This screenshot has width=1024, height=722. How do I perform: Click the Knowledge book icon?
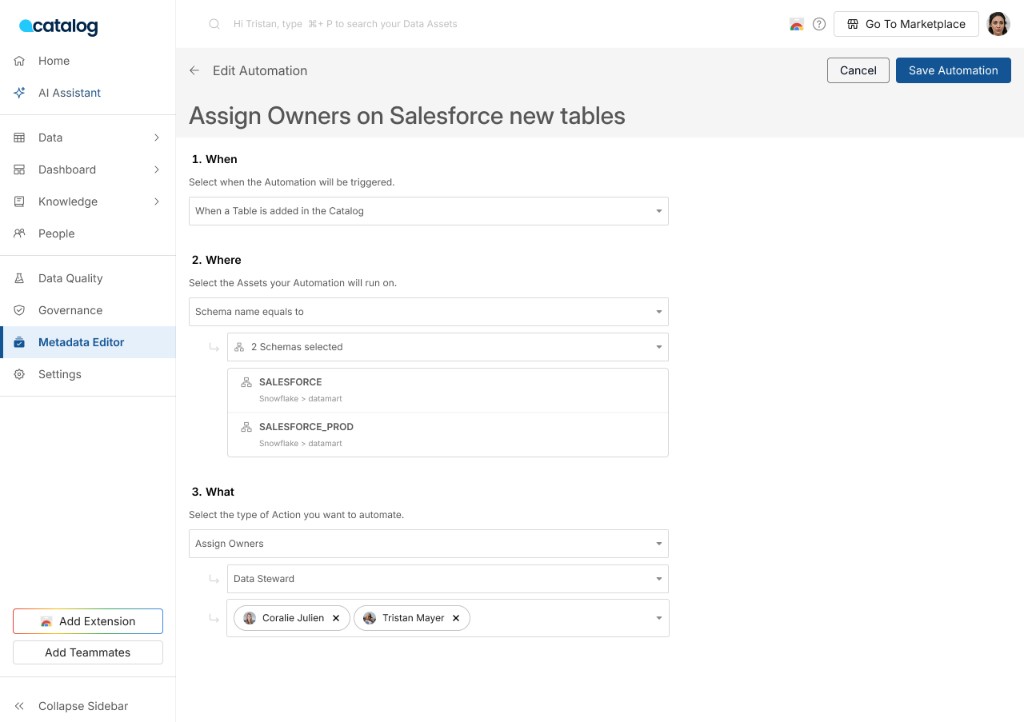click(x=20, y=202)
